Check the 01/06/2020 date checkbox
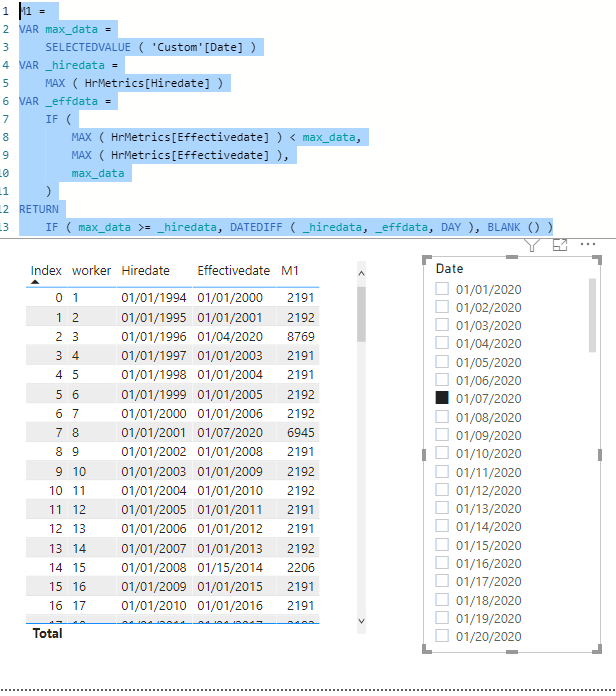616x696 pixels. point(442,380)
